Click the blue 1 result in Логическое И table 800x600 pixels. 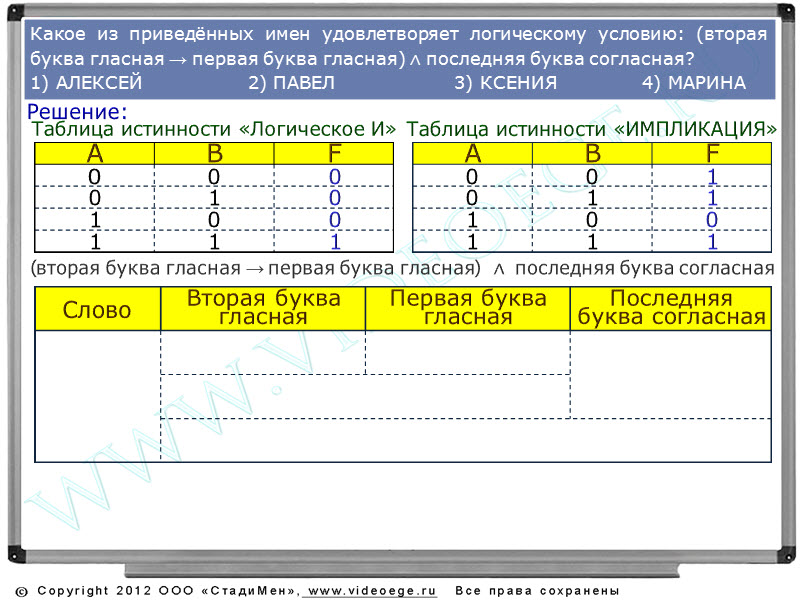coord(335,241)
